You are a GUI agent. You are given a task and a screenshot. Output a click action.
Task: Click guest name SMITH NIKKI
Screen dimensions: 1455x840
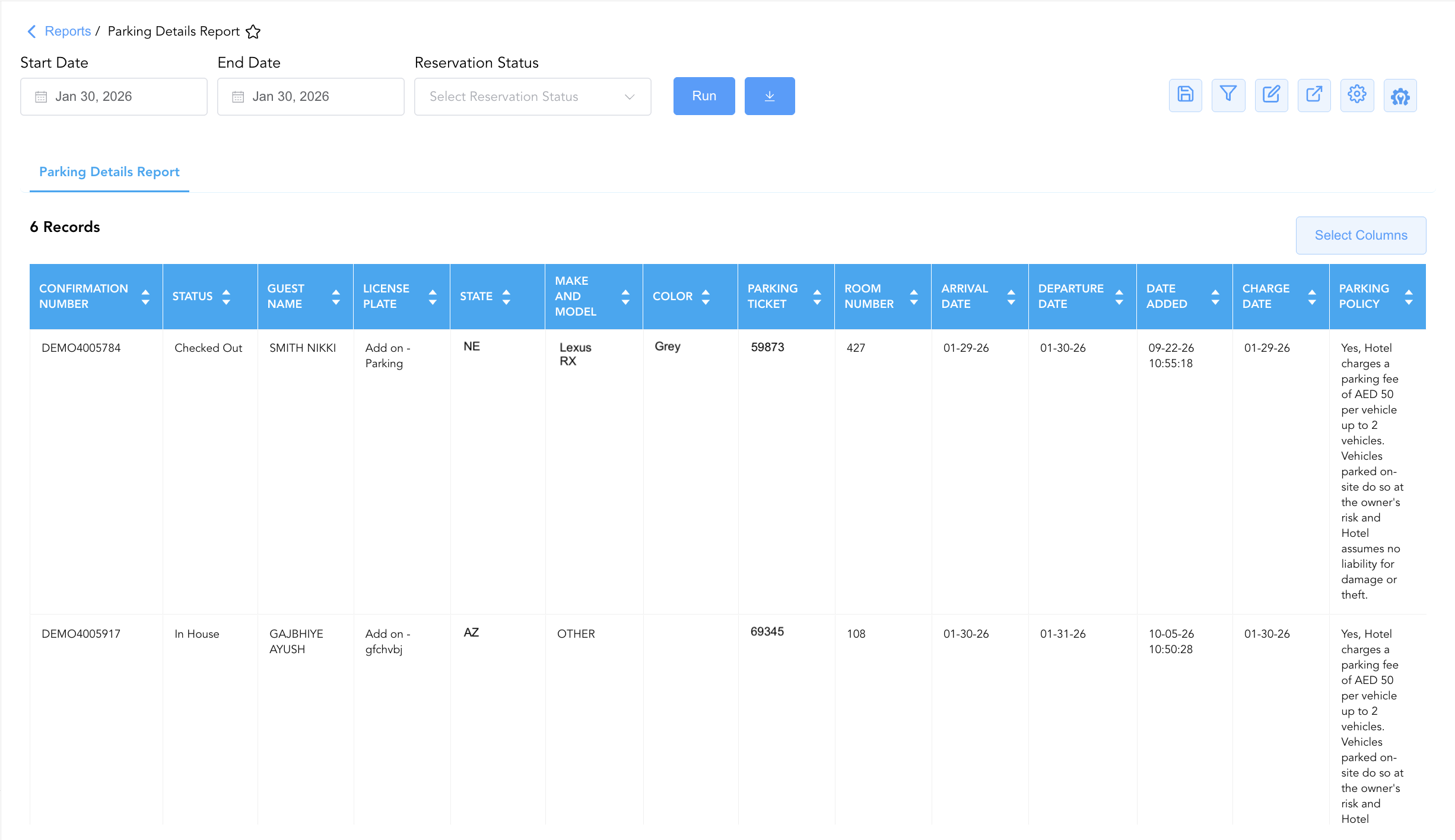pos(303,348)
